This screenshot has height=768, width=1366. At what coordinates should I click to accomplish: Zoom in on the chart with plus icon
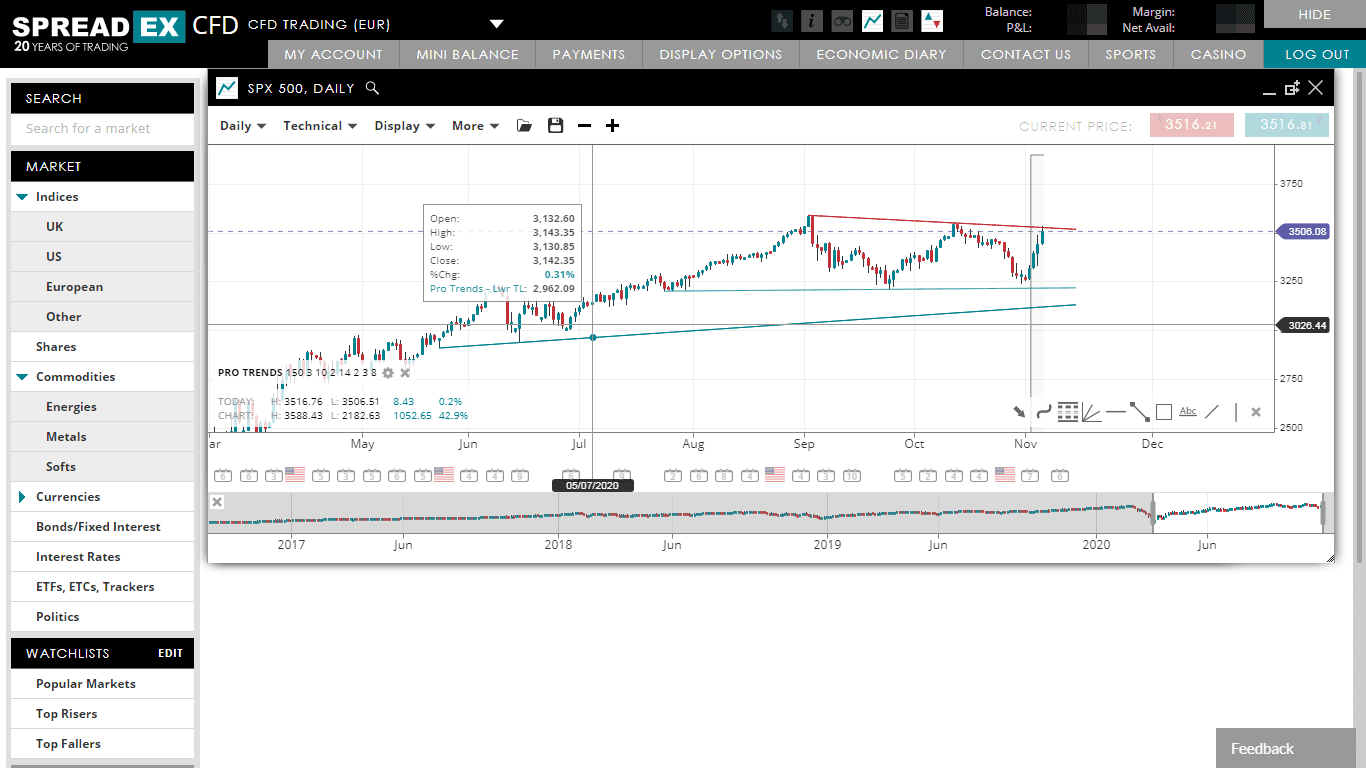(x=612, y=125)
